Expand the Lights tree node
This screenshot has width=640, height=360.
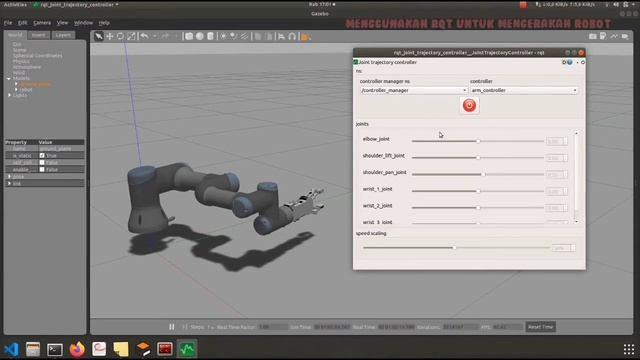pyautogui.click(x=9, y=95)
